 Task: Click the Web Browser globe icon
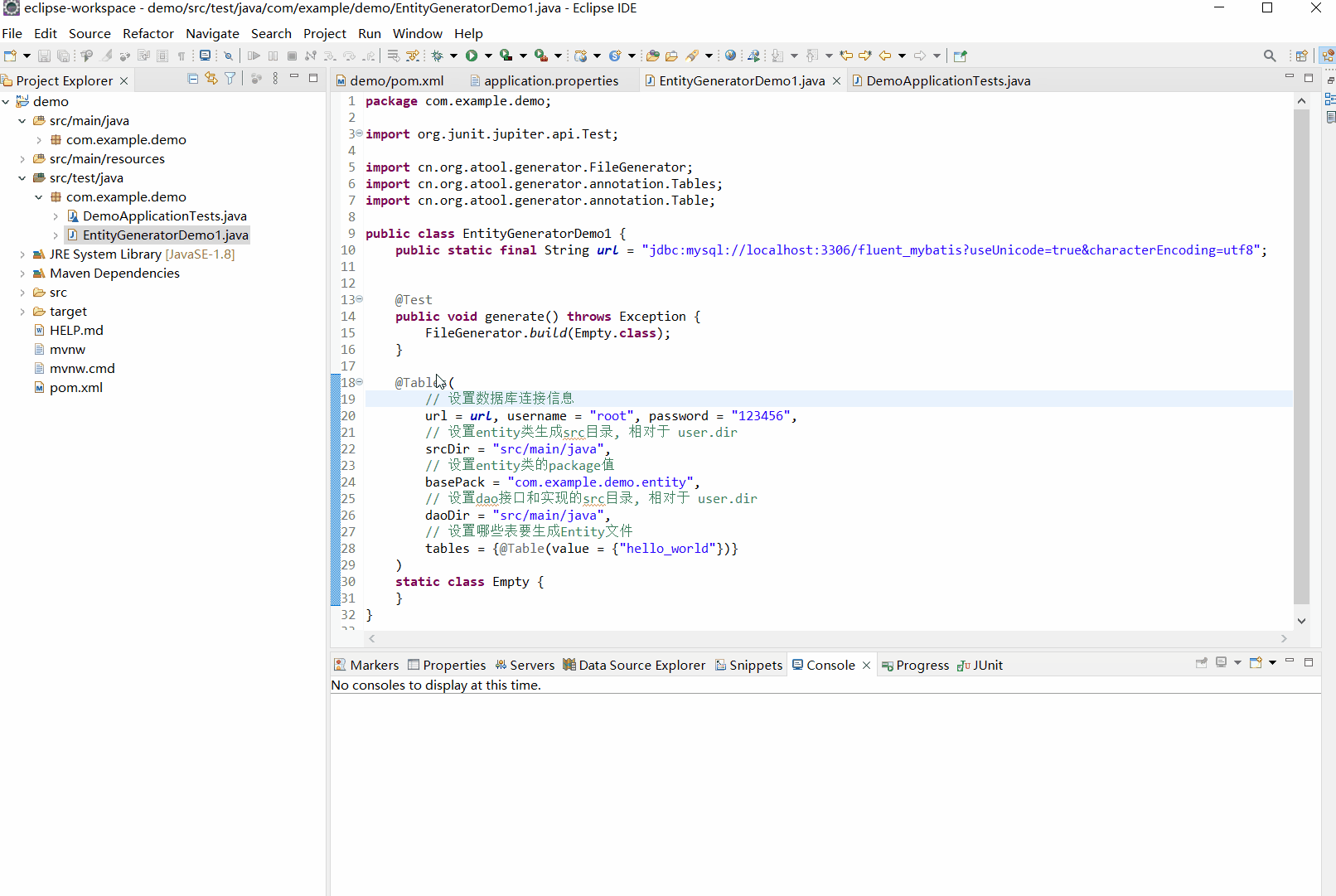[730, 56]
